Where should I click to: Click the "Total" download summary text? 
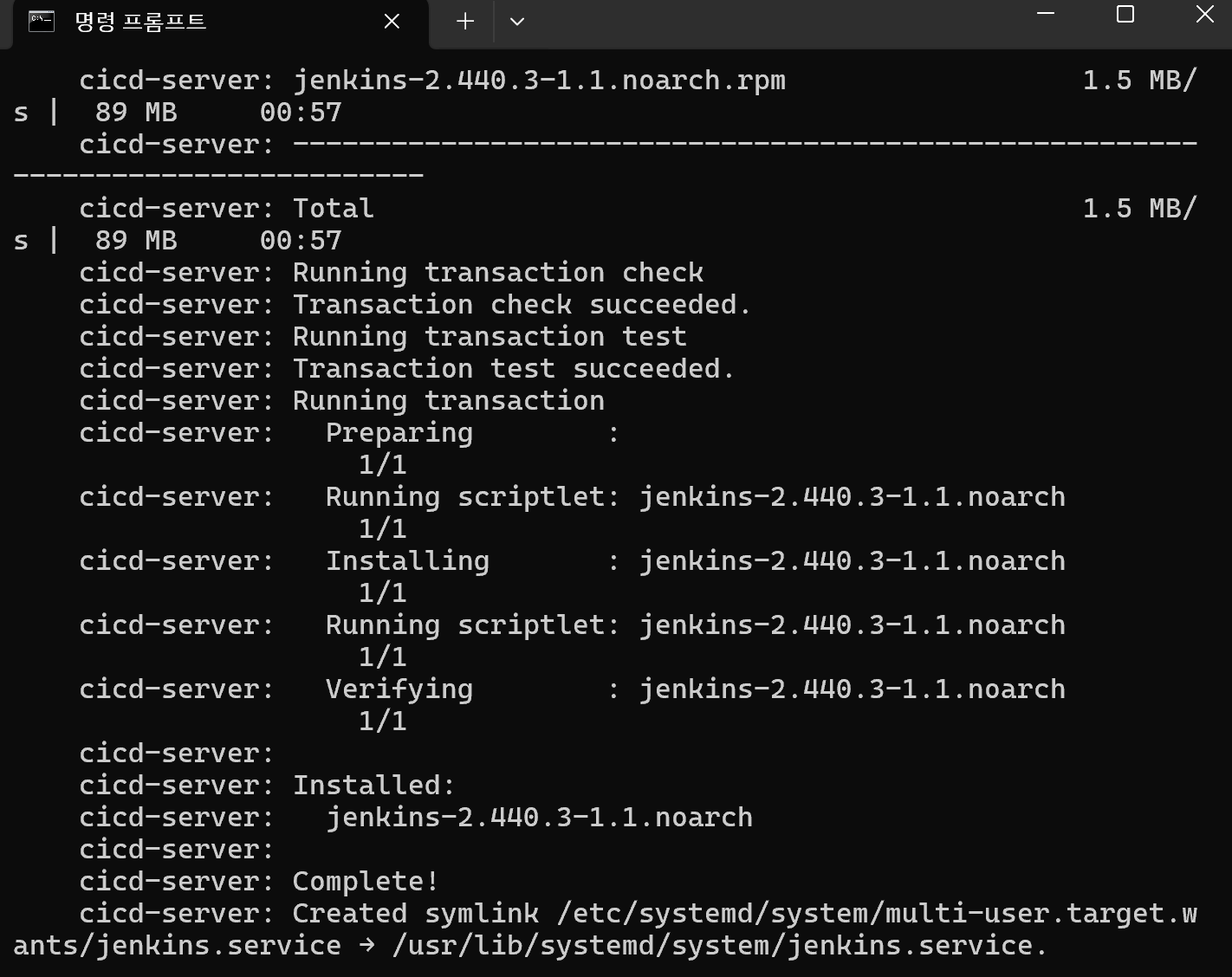point(333,209)
